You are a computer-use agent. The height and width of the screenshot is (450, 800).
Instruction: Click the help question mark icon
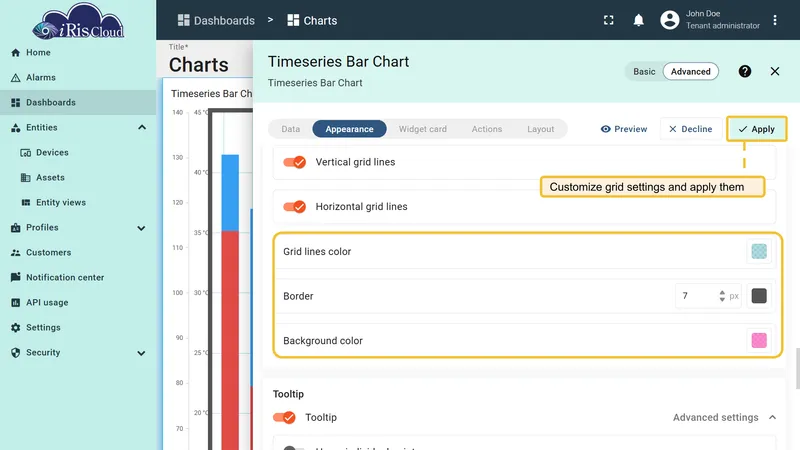click(x=744, y=71)
